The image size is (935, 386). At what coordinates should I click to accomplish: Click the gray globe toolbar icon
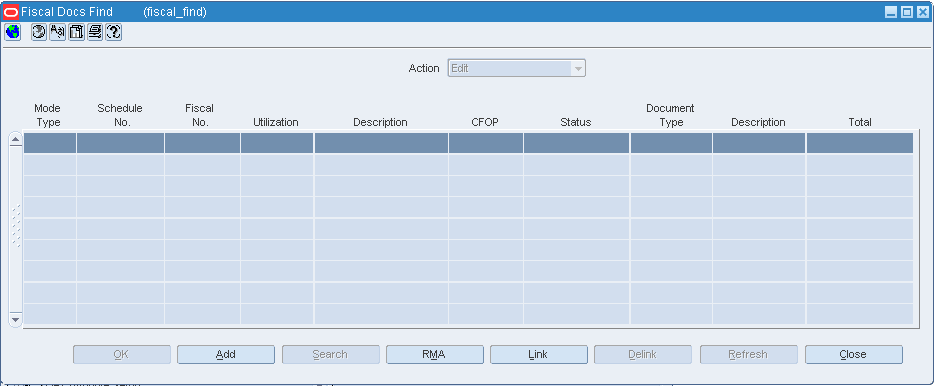click(39, 32)
